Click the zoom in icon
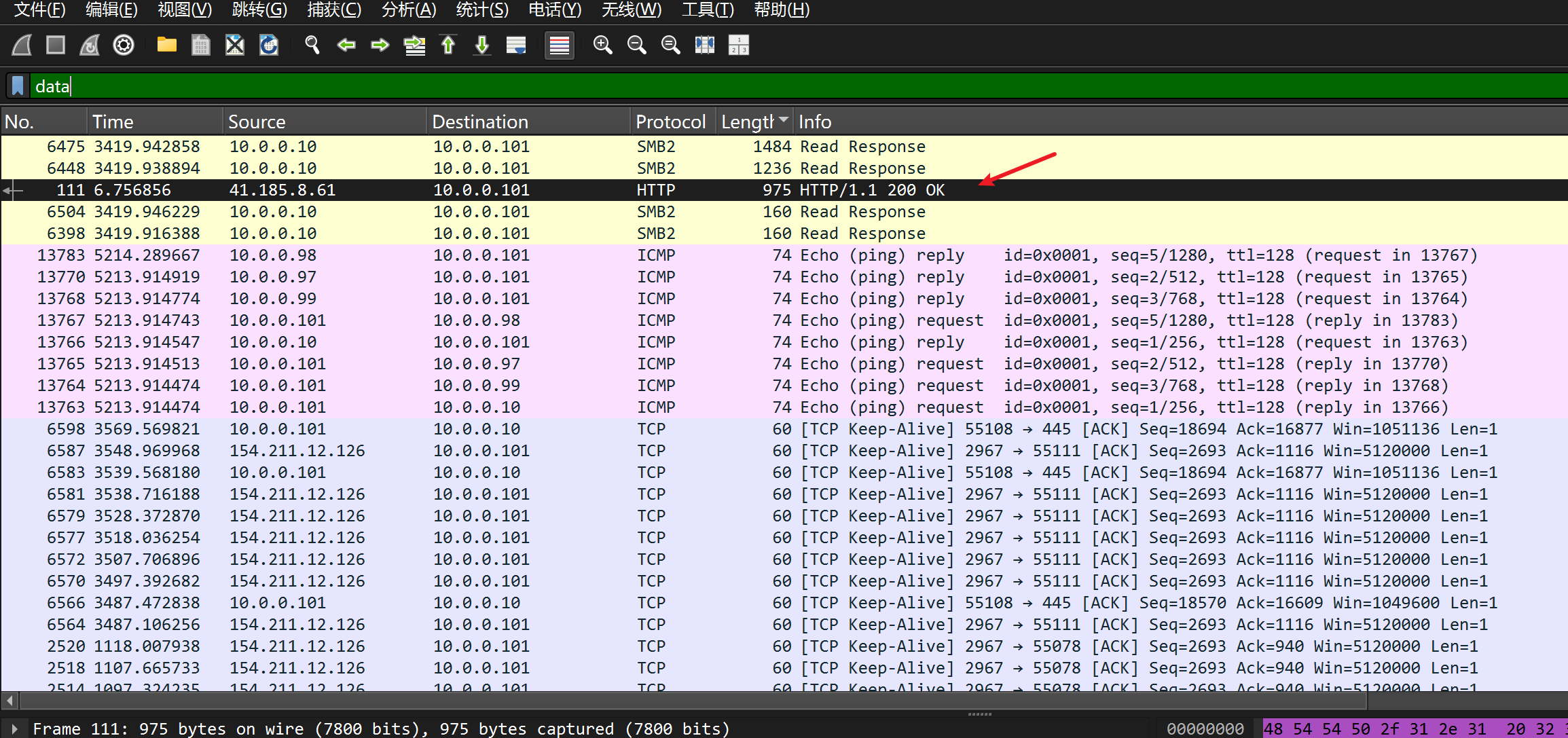Viewport: 1568px width, 738px height. [x=602, y=45]
